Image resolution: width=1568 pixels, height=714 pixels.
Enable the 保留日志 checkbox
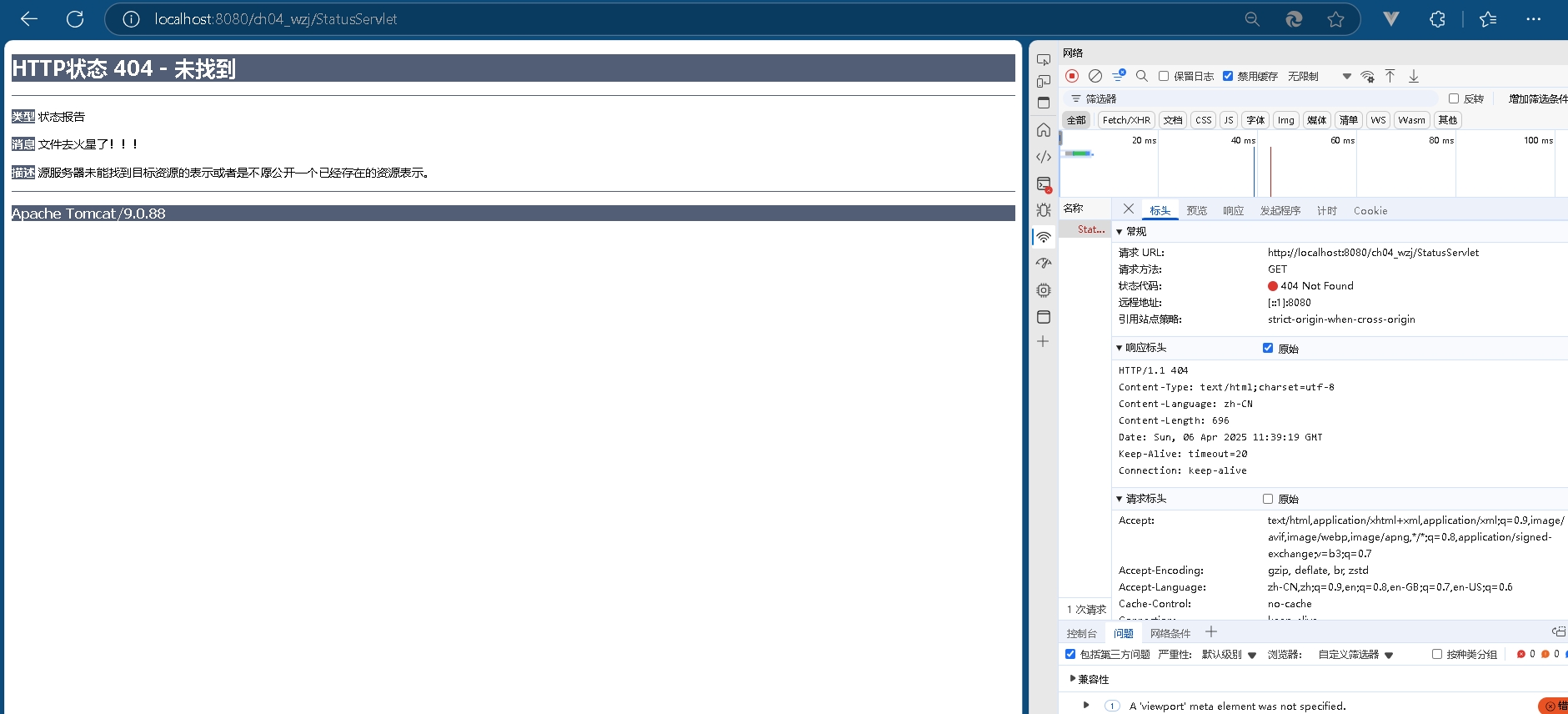click(1164, 76)
